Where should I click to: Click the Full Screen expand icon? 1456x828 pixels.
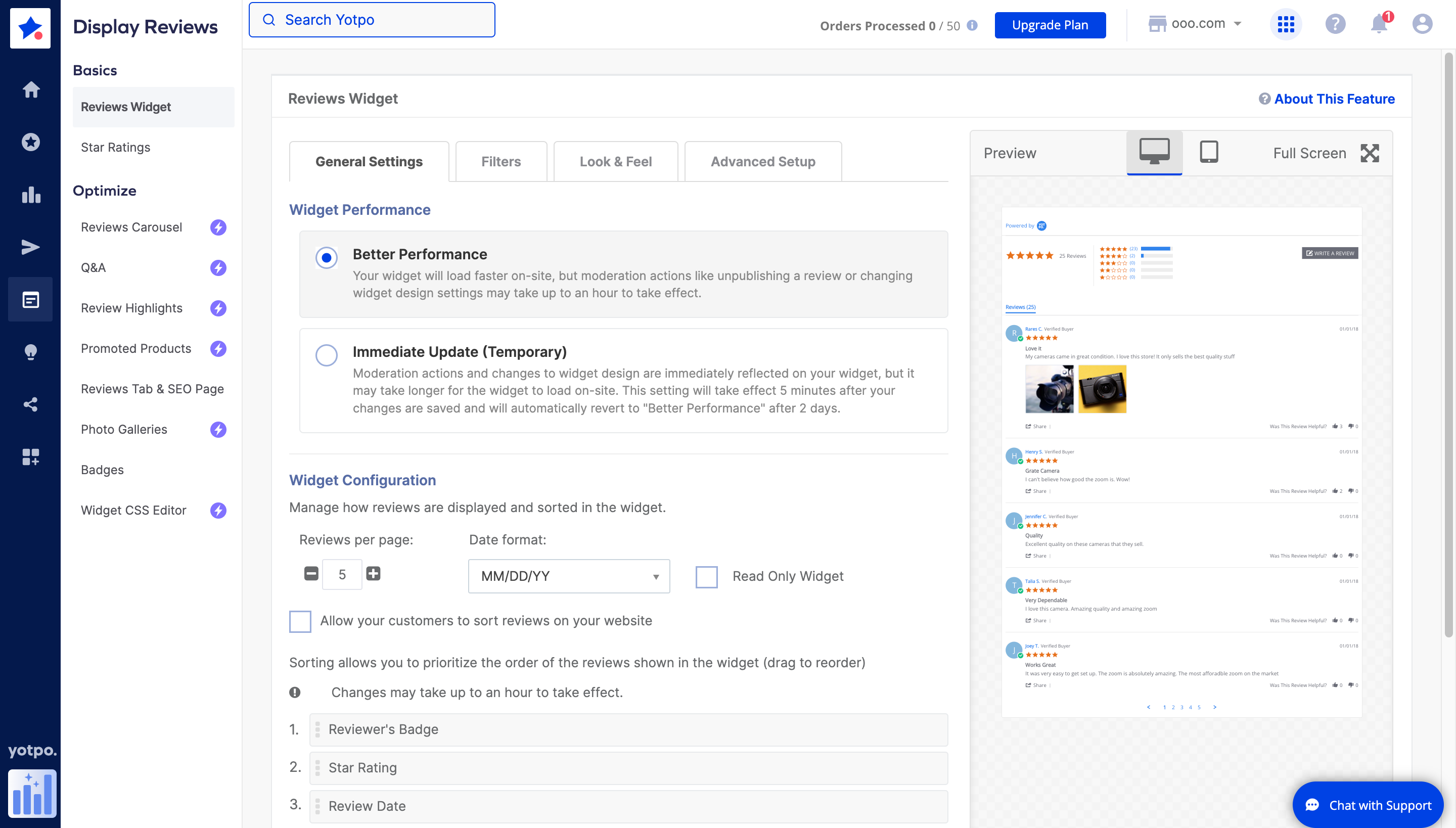pyautogui.click(x=1370, y=153)
